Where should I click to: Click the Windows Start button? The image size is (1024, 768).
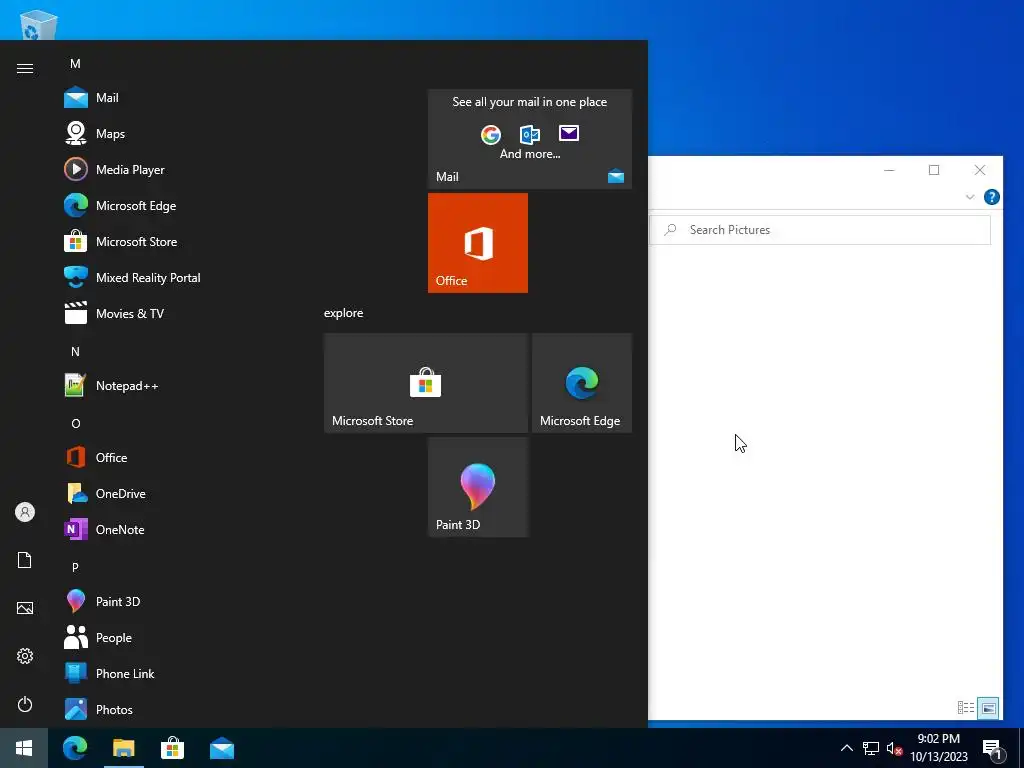(24, 748)
